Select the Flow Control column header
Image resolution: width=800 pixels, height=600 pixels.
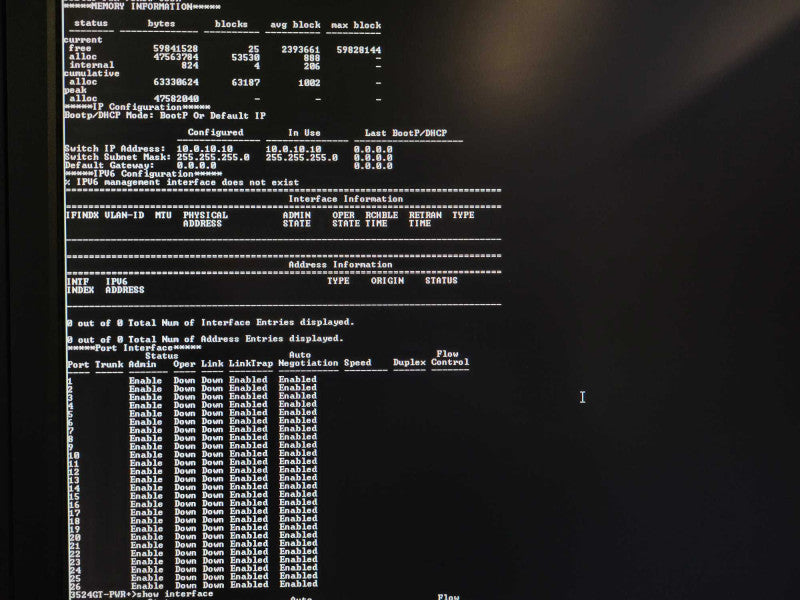(x=450, y=358)
